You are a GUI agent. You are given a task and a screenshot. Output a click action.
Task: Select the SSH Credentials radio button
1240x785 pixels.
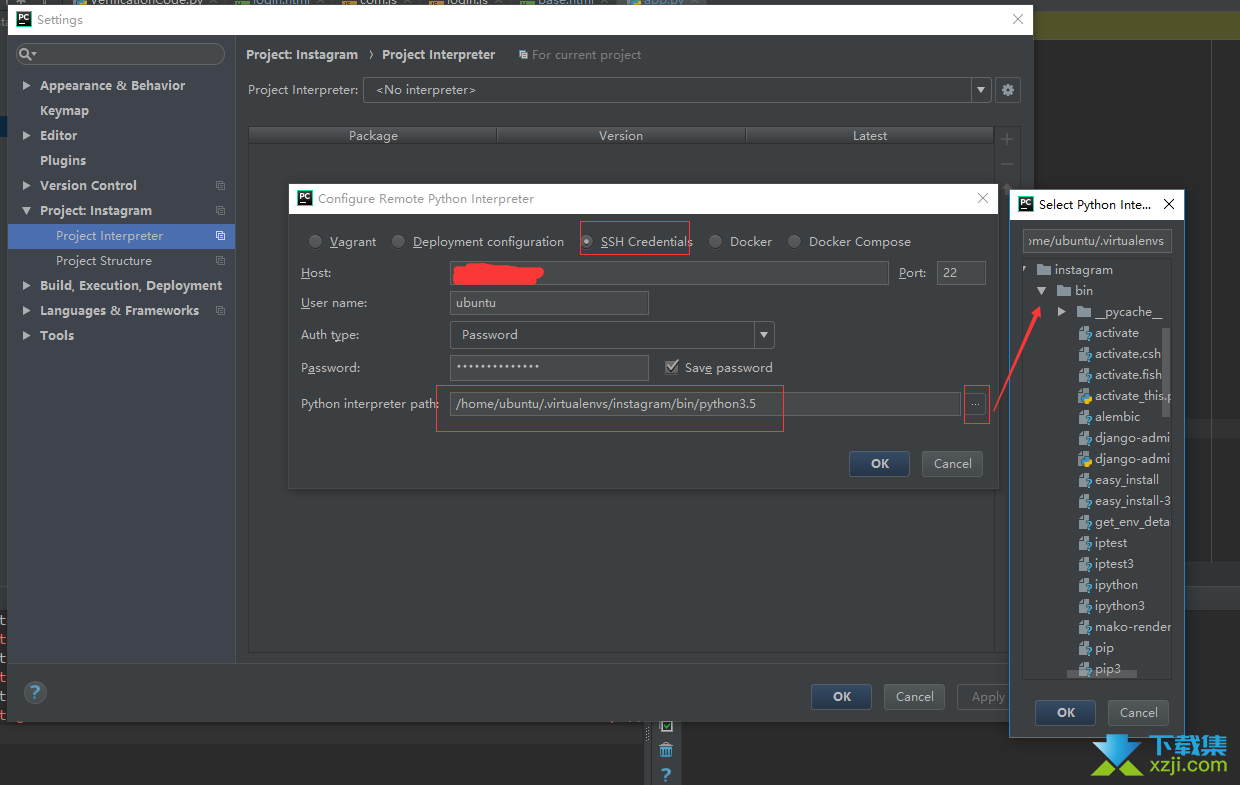[x=587, y=242]
